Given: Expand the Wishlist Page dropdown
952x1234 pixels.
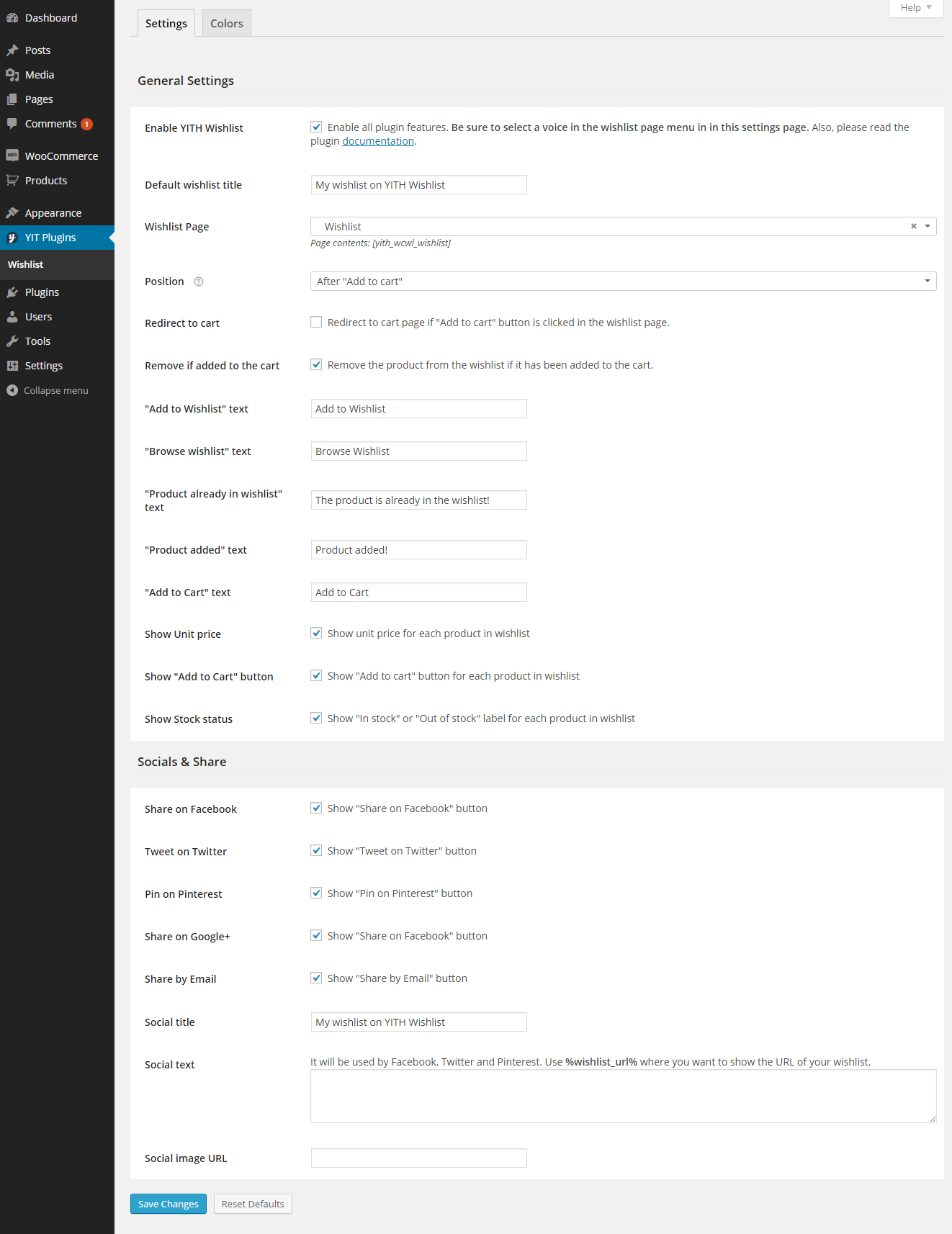Looking at the screenshot, I should coord(928,226).
